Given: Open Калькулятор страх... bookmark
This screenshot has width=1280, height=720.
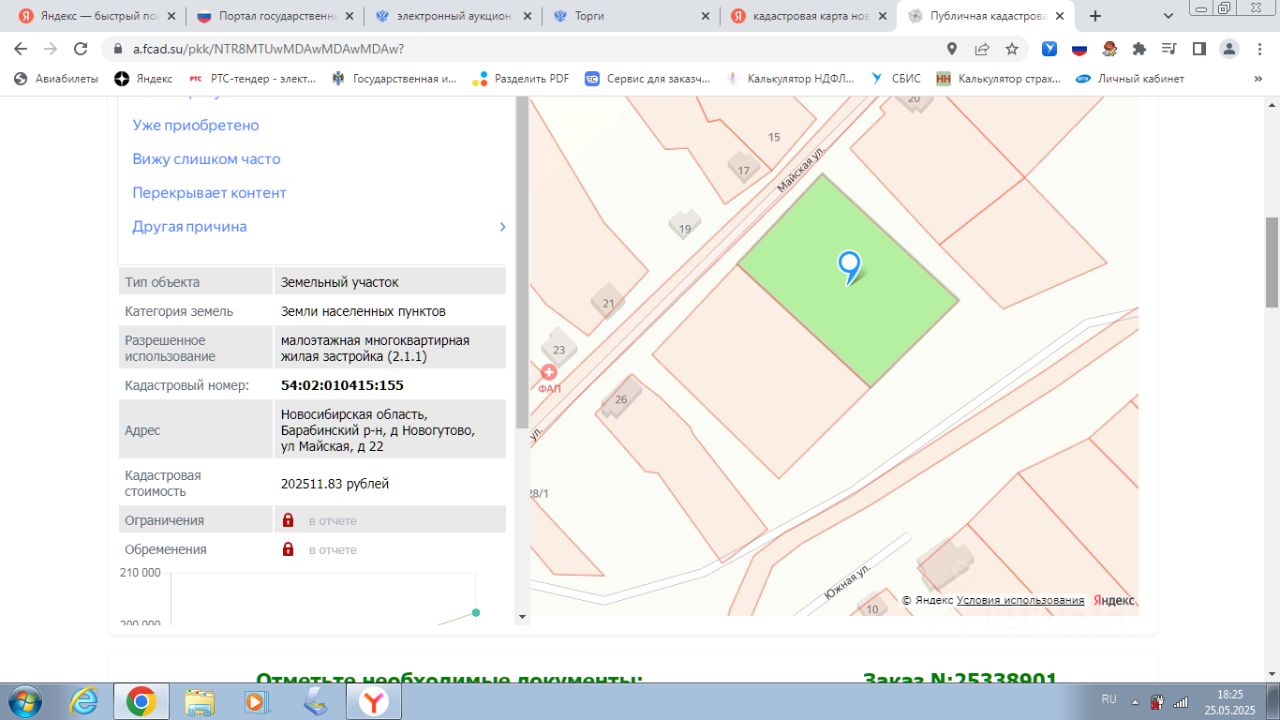Looking at the screenshot, I should [x=998, y=78].
